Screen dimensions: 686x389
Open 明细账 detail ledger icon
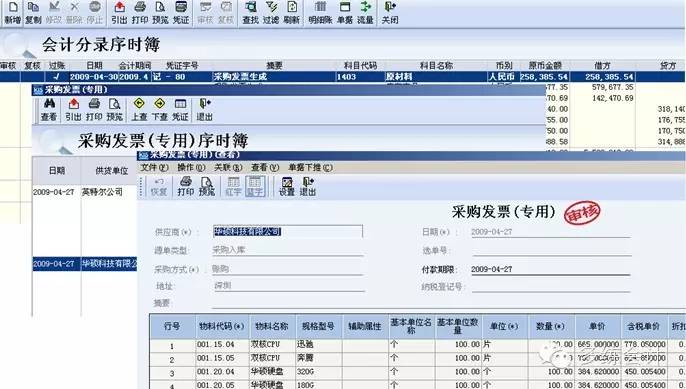click(x=320, y=12)
